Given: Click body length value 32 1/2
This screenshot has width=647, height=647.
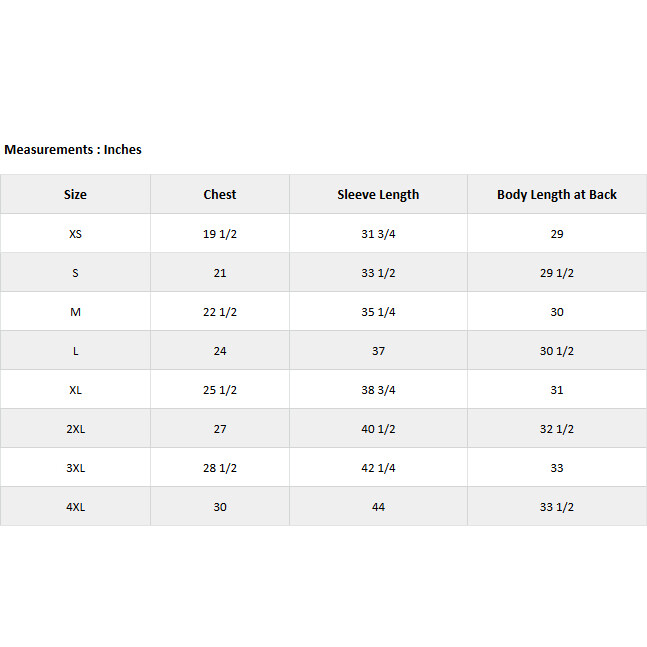Looking at the screenshot, I should [557, 429].
